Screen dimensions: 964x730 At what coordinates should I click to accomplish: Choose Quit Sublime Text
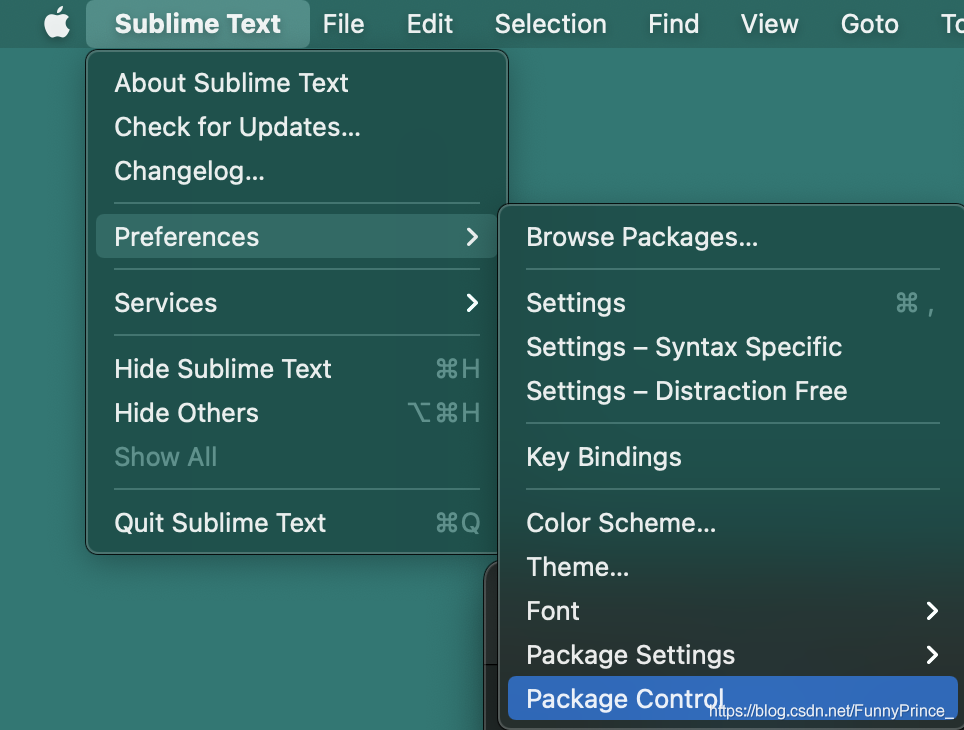pos(297,523)
